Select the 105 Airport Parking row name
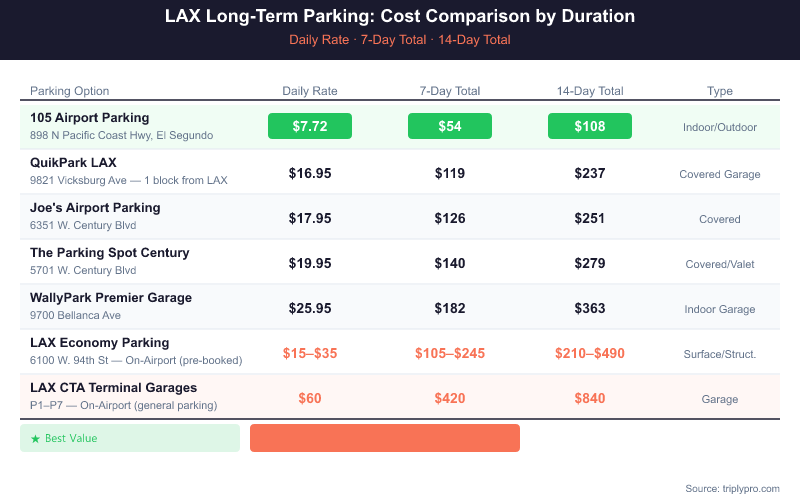The width and height of the screenshot is (800, 500). (x=90, y=118)
